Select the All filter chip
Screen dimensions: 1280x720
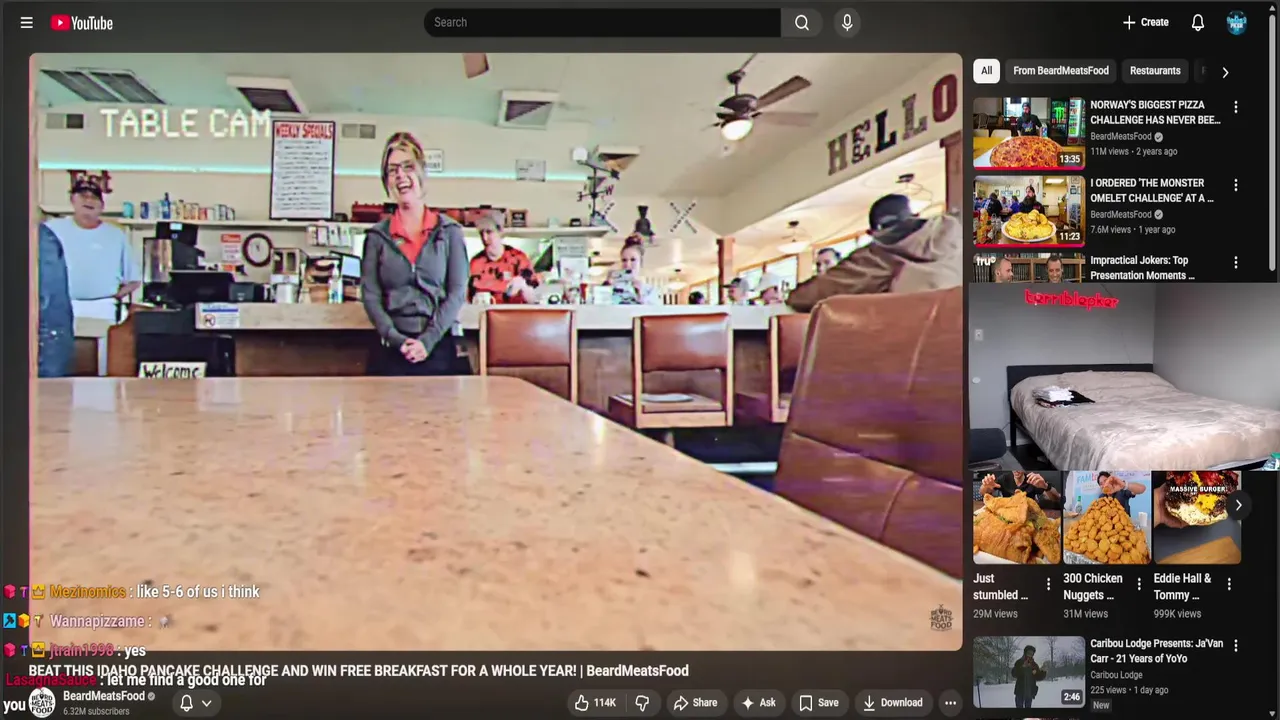986,71
